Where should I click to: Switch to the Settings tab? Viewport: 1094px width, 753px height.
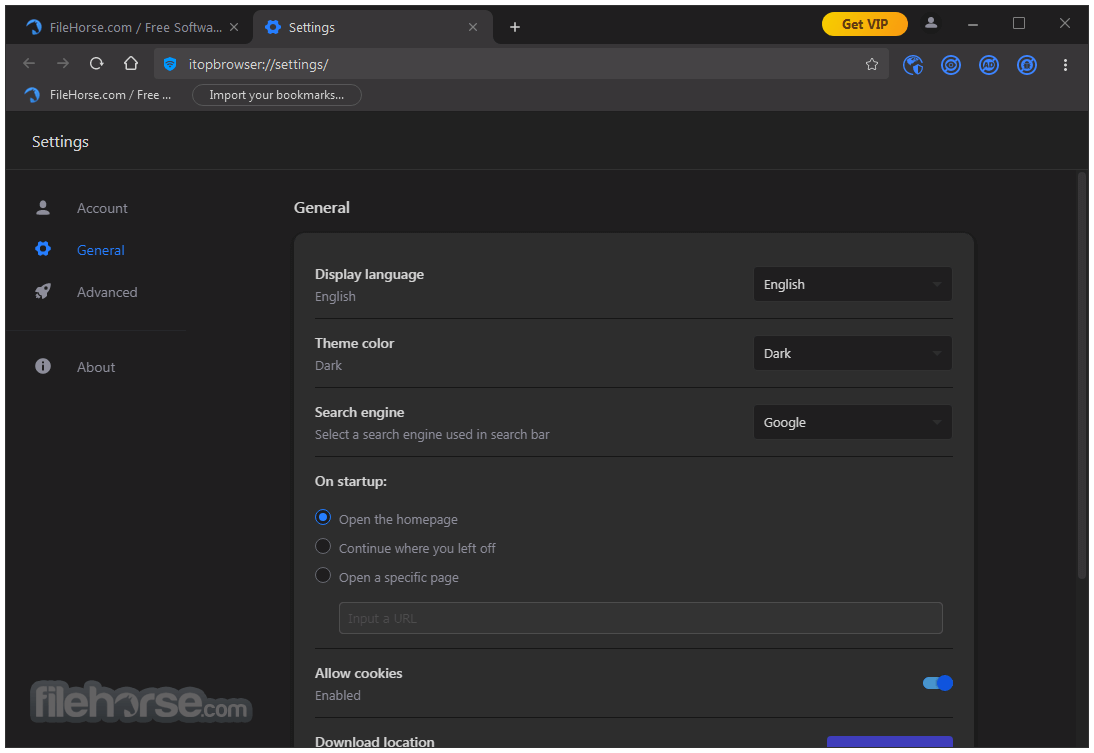tap(373, 27)
